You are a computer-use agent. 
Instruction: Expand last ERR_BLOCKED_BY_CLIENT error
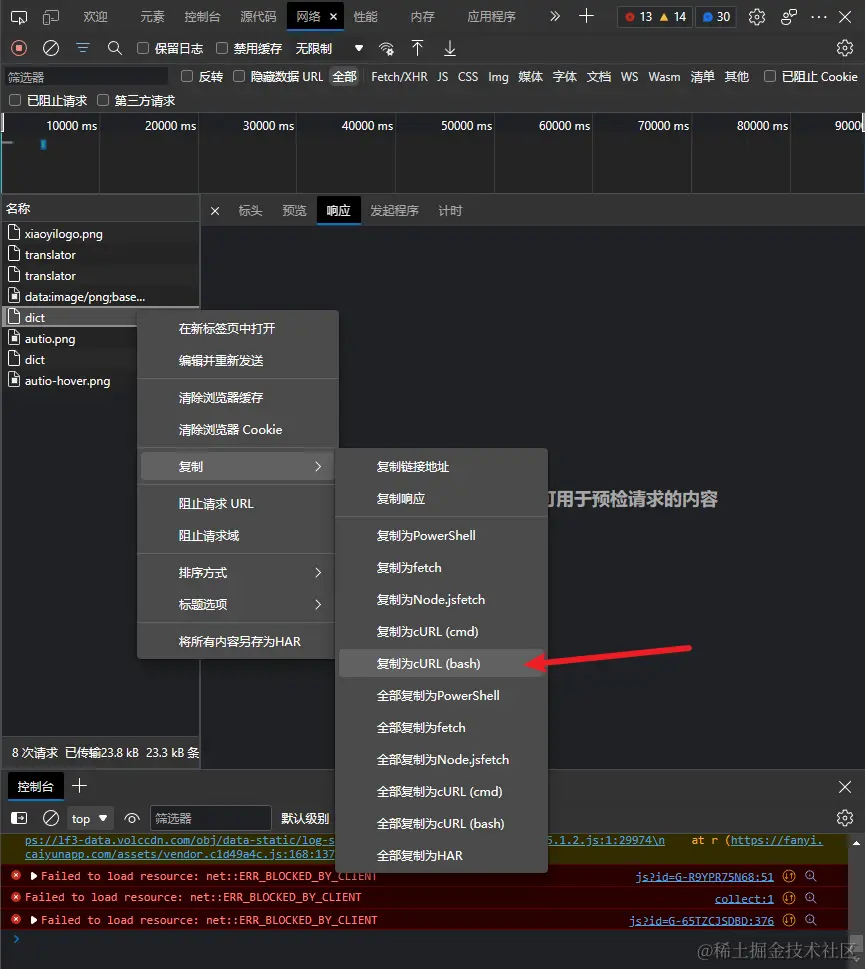[34, 920]
